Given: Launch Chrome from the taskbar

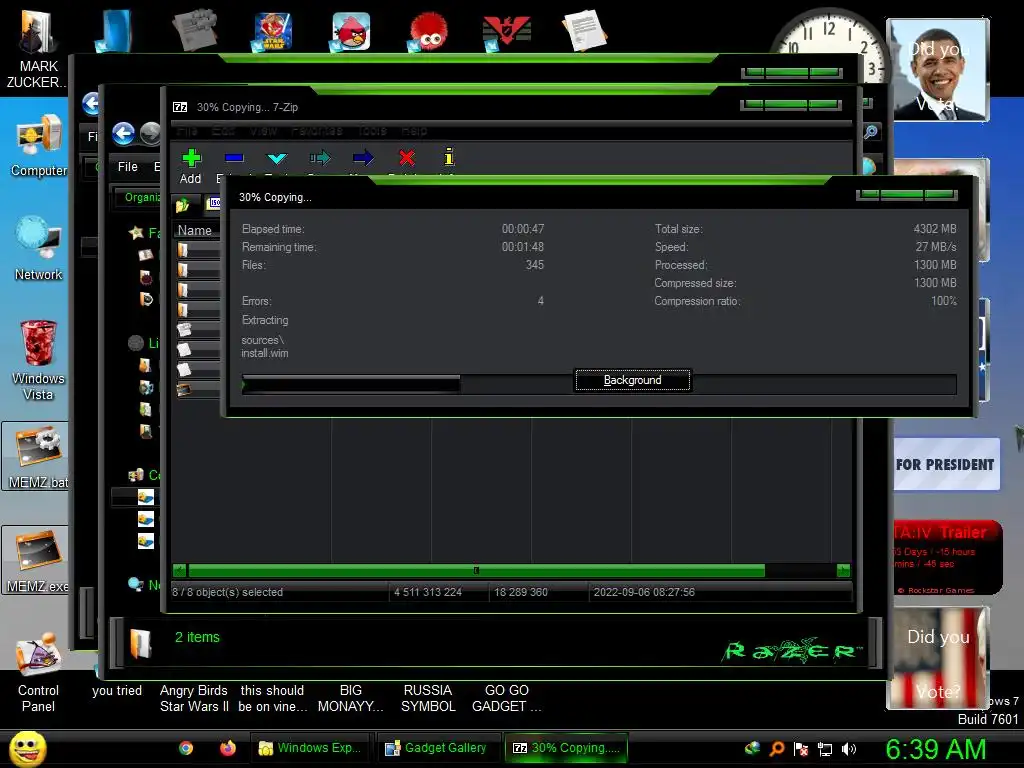Looking at the screenshot, I should [186, 748].
